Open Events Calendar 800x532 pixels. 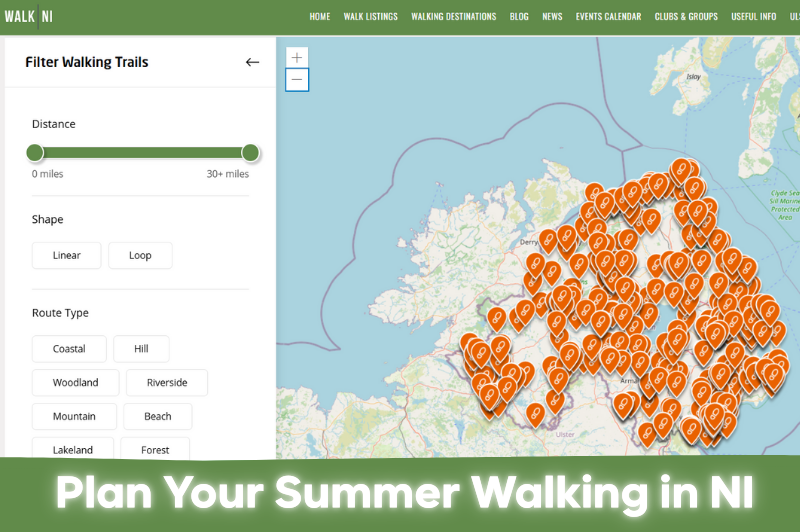click(x=608, y=16)
